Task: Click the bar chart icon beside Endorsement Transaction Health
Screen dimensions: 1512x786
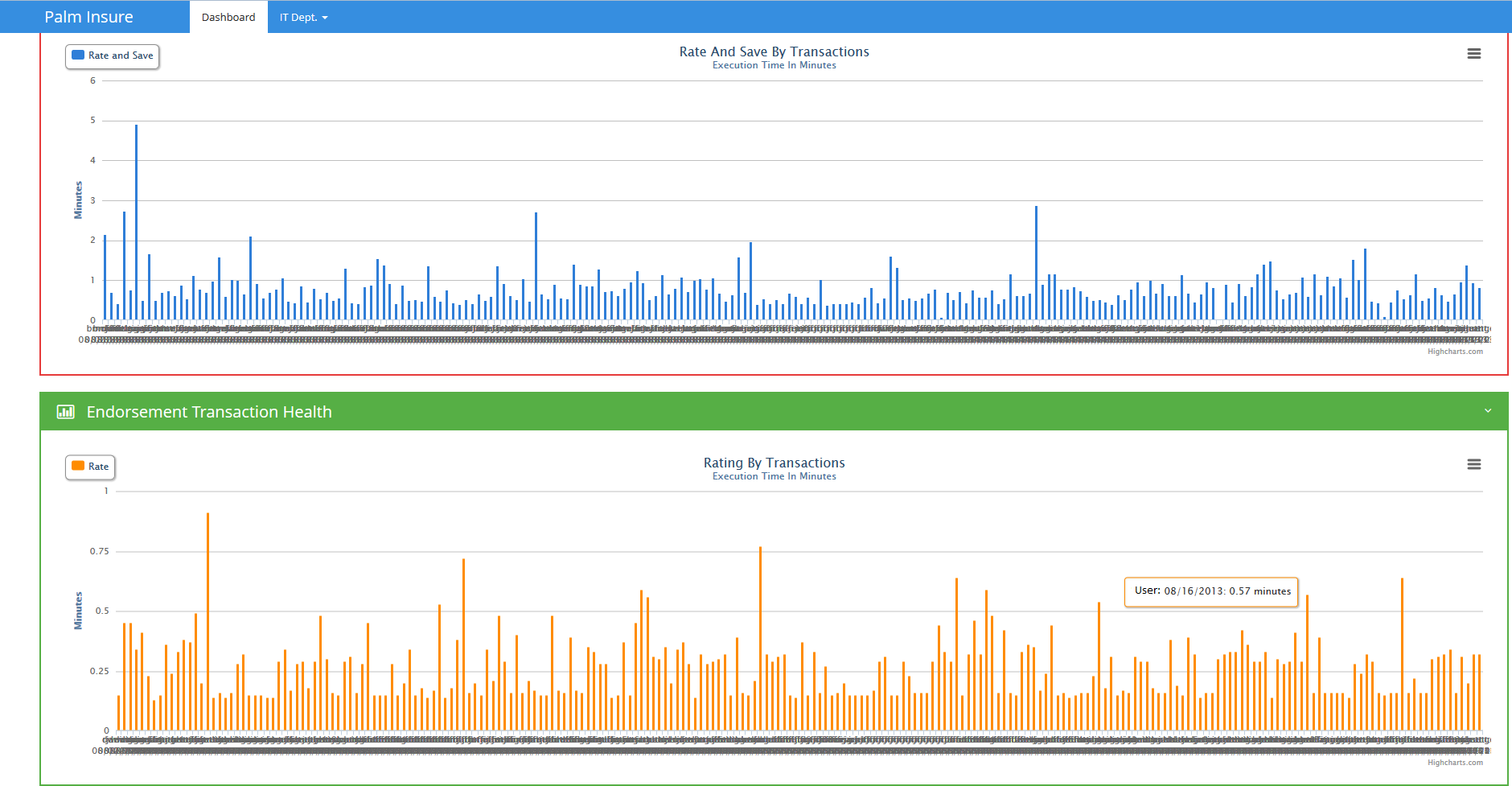Action: [x=65, y=412]
